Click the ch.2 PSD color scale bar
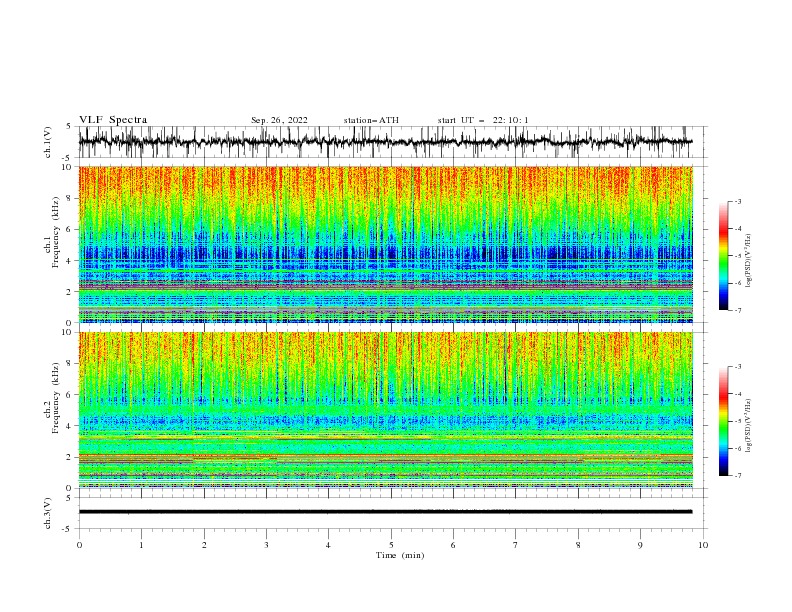Screen dimensions: 792x612 point(724,421)
